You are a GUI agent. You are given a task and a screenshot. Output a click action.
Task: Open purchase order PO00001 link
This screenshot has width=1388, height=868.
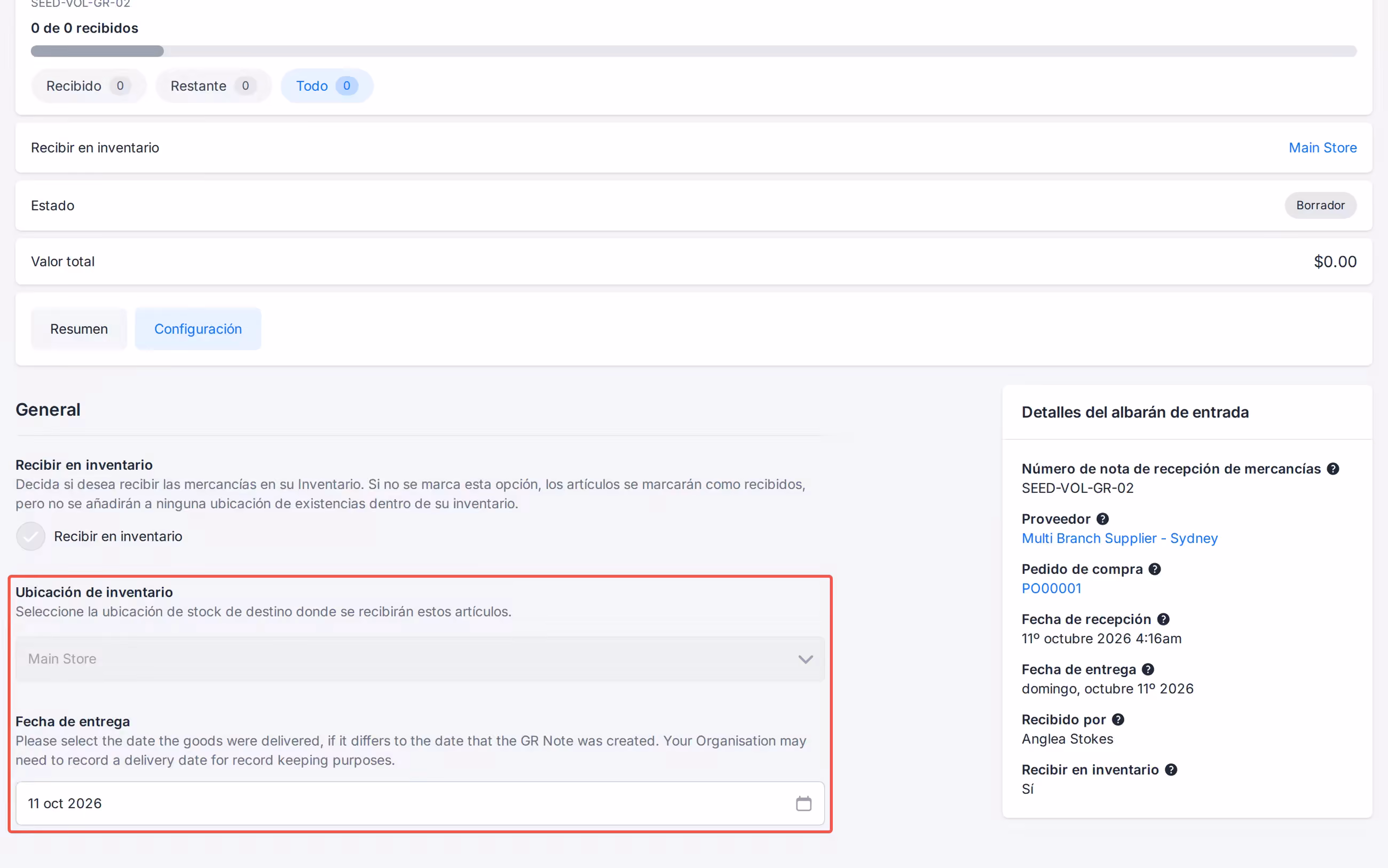(x=1051, y=588)
